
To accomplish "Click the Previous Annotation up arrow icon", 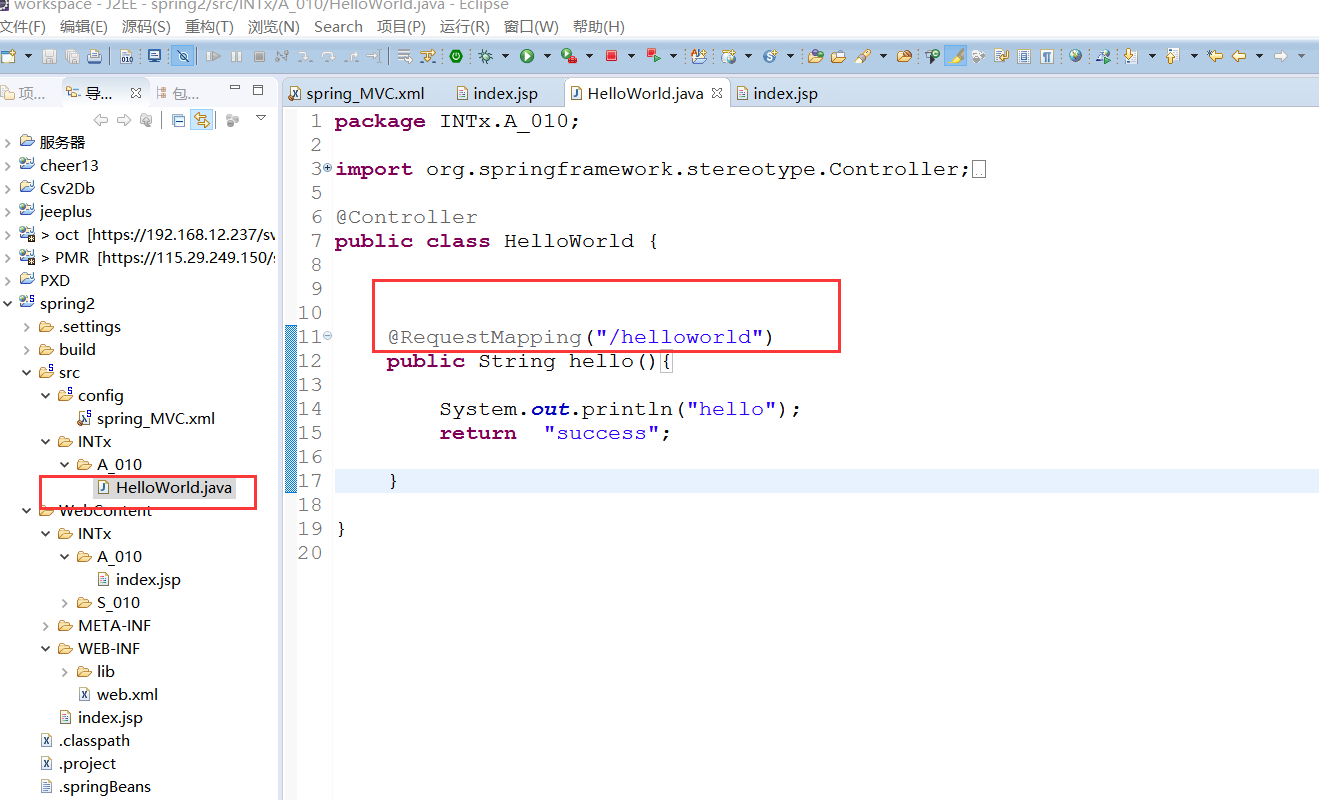I will tap(1171, 56).
